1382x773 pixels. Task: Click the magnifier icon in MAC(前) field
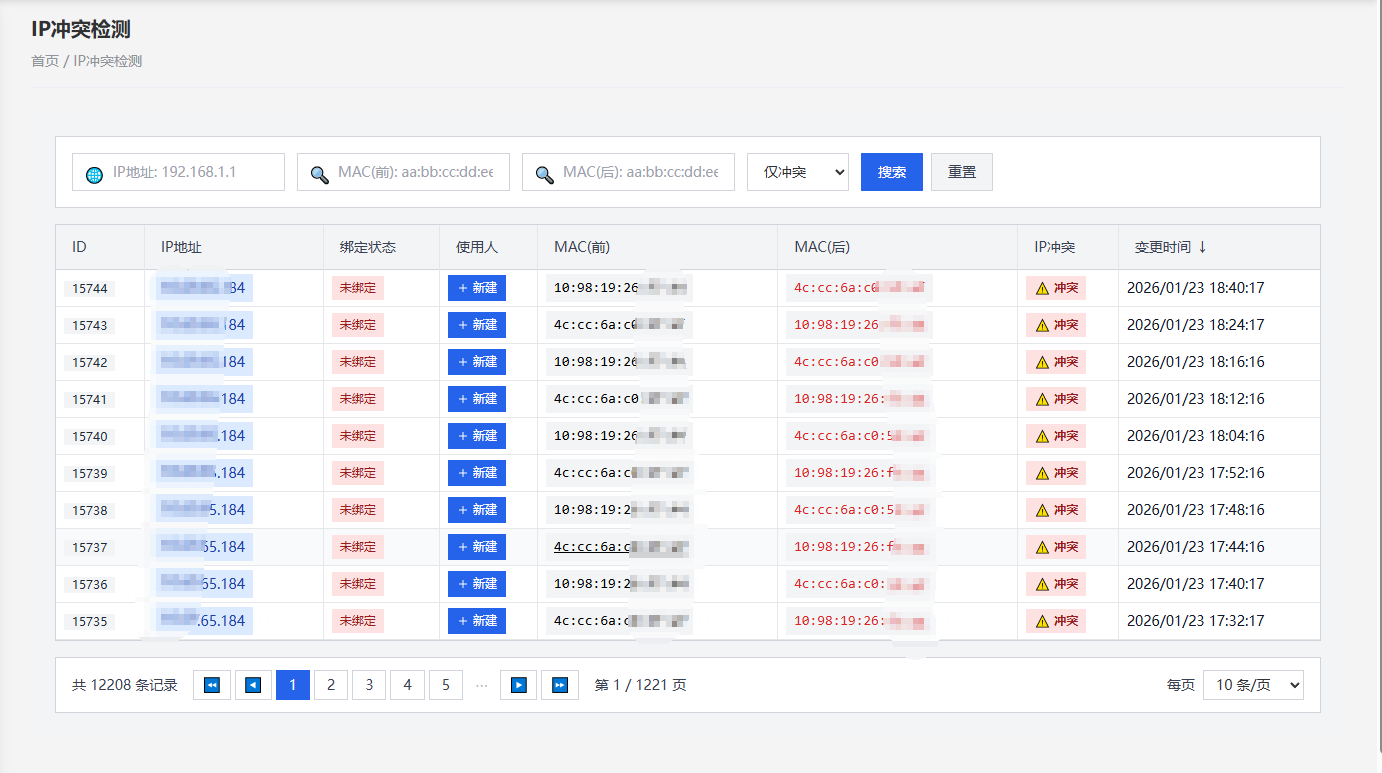(x=319, y=174)
